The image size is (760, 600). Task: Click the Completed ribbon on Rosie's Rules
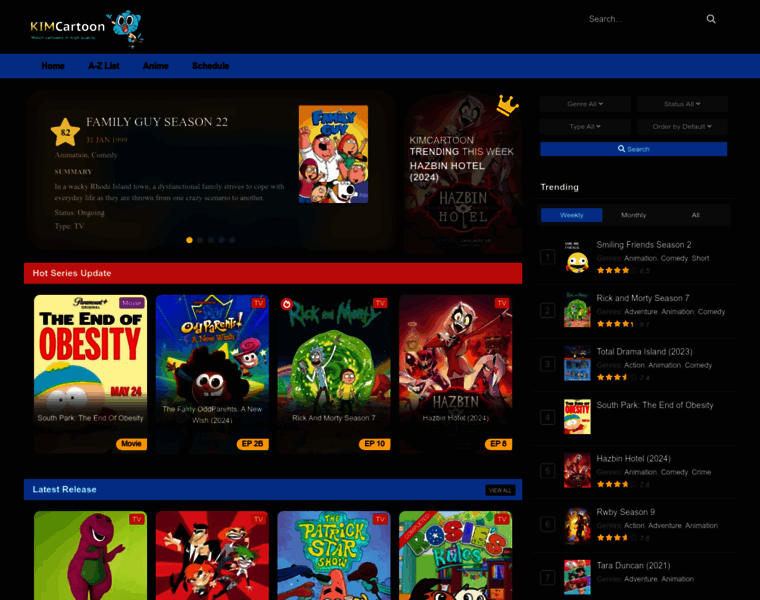click(x=416, y=526)
